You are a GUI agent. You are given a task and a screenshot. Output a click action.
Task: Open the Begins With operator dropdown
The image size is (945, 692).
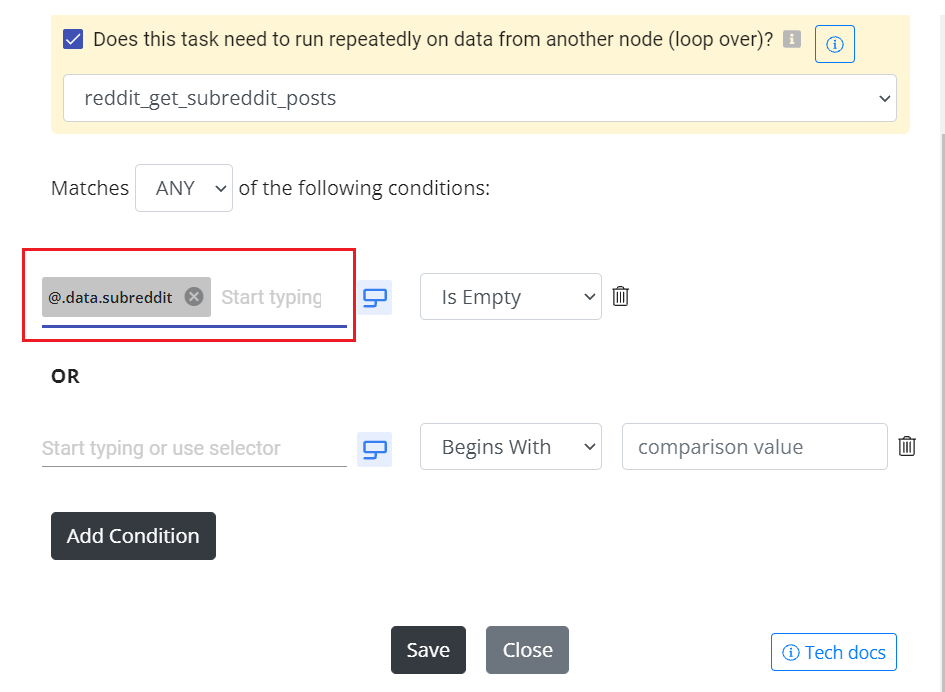tap(510, 447)
